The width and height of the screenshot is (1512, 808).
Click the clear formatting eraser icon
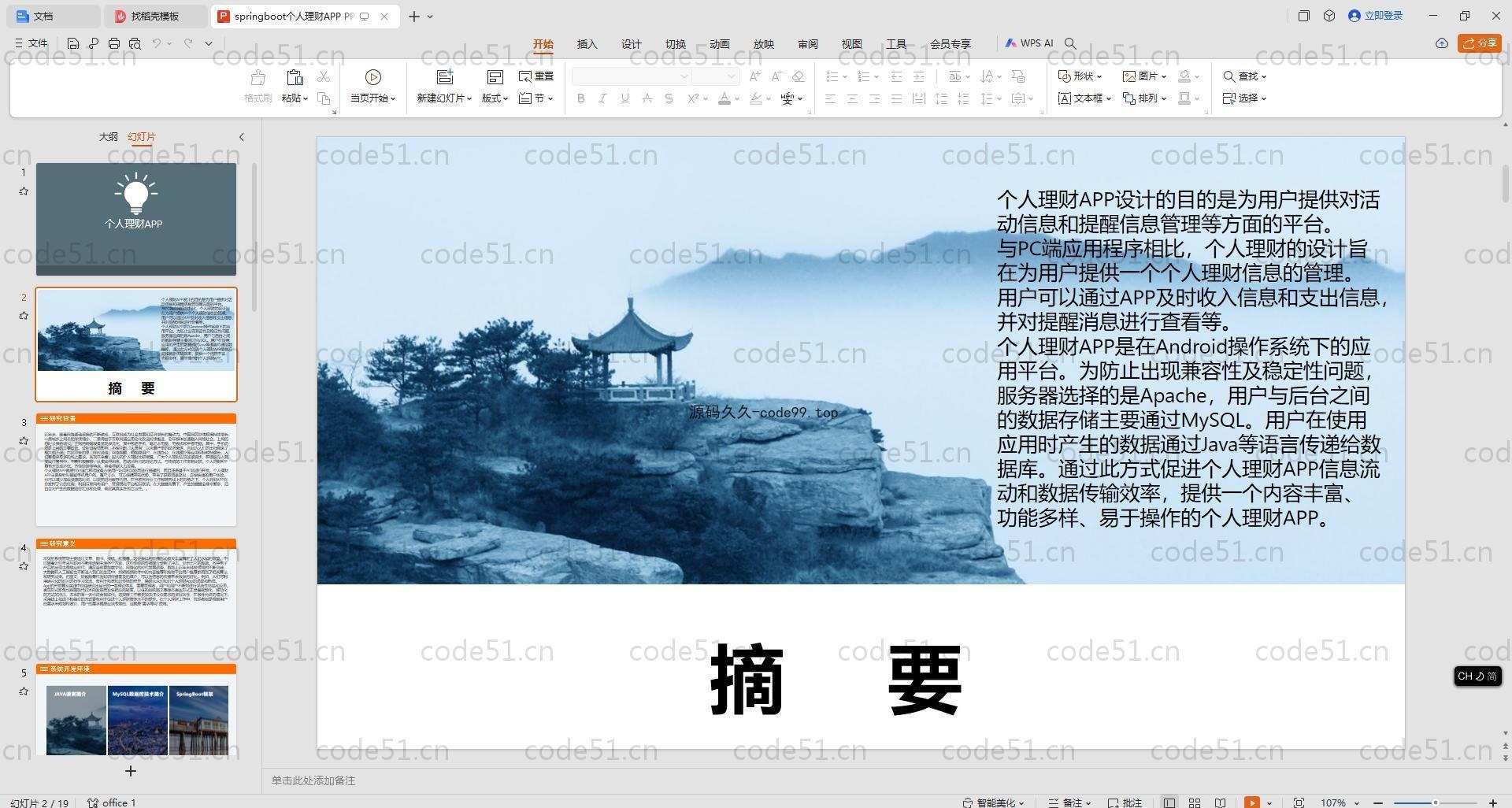click(799, 76)
